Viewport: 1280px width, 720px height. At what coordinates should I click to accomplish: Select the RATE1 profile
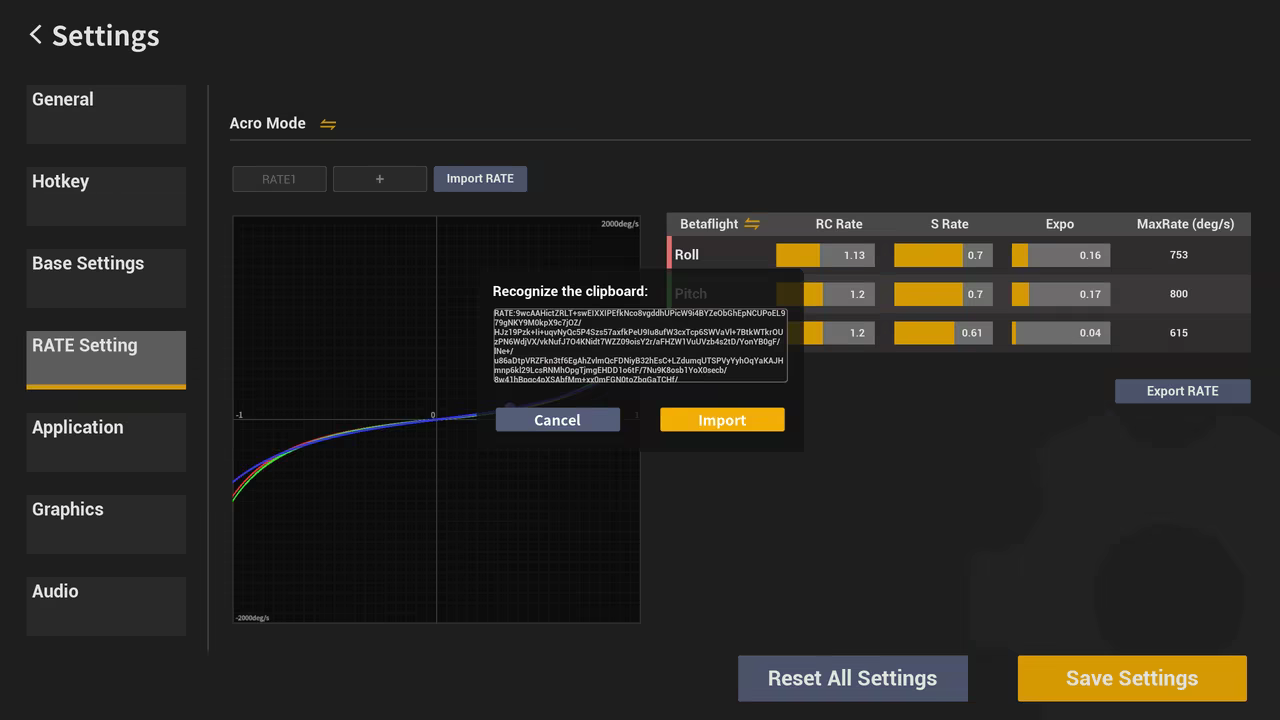click(279, 179)
